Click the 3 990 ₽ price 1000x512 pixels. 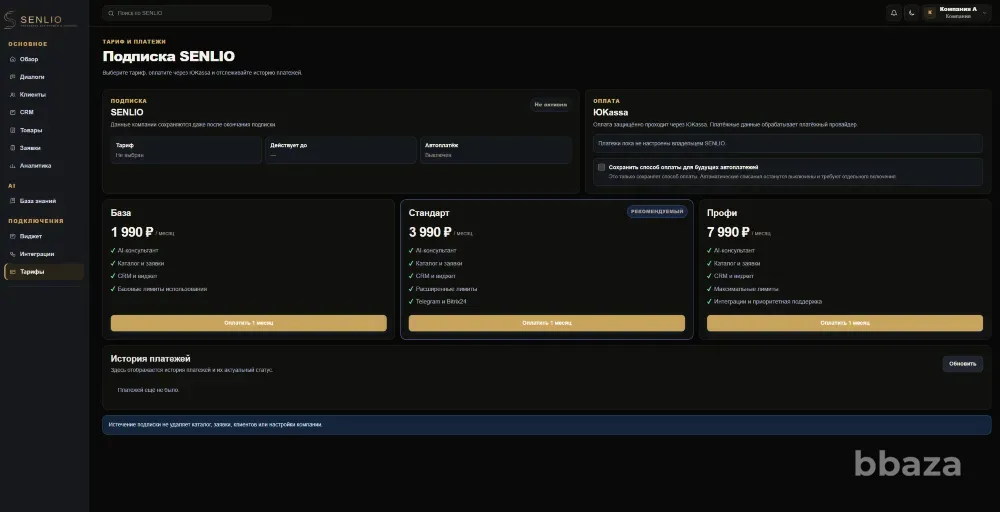pyautogui.click(x=430, y=232)
